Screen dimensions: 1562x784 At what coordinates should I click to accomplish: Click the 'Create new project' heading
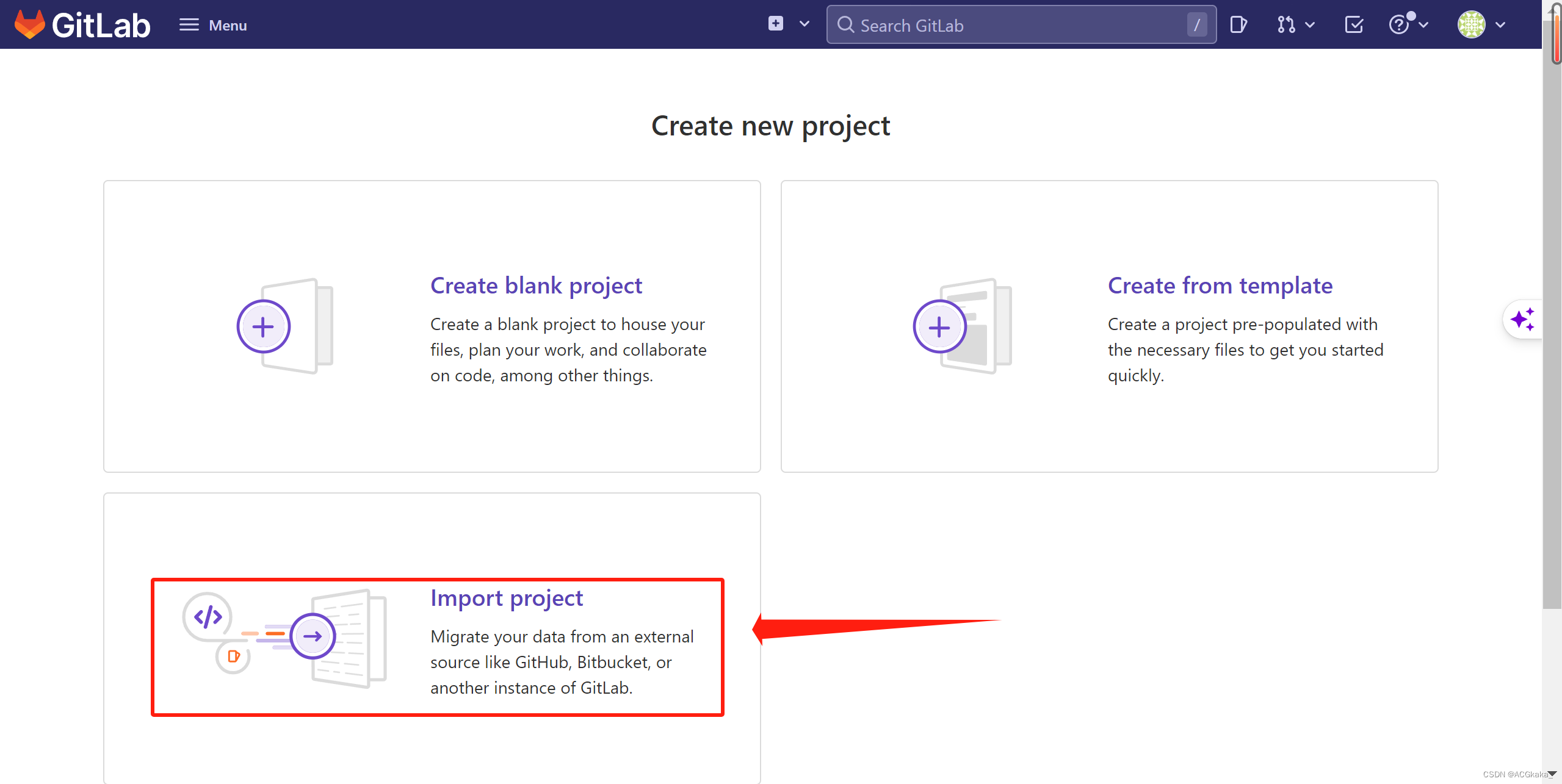[x=771, y=126]
